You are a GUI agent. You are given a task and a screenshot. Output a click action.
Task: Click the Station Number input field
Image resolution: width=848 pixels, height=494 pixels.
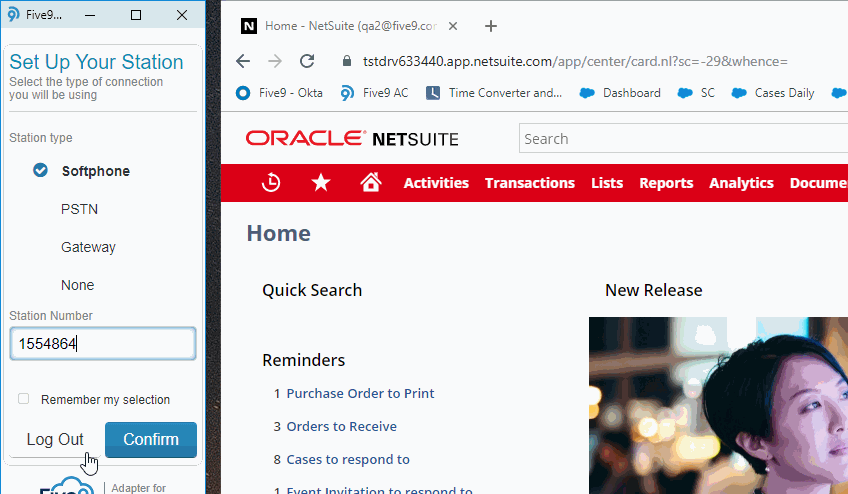[103, 344]
